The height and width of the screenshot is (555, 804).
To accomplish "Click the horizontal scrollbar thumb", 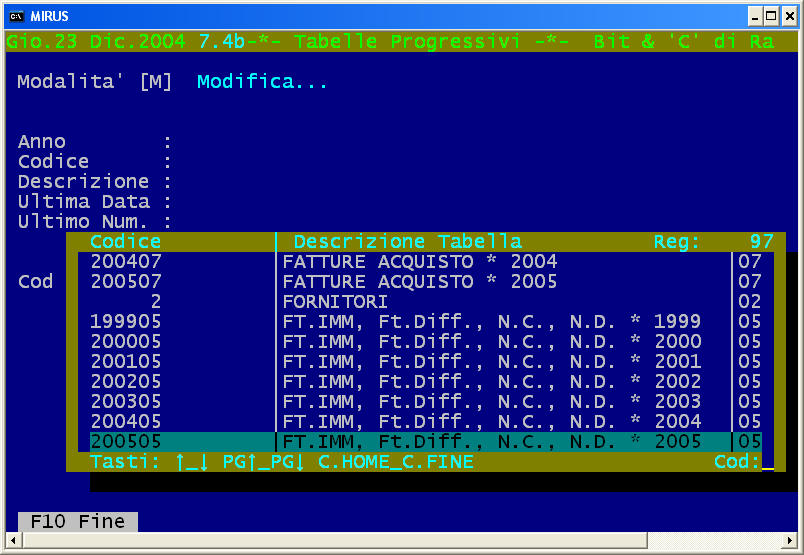I will 335,540.
